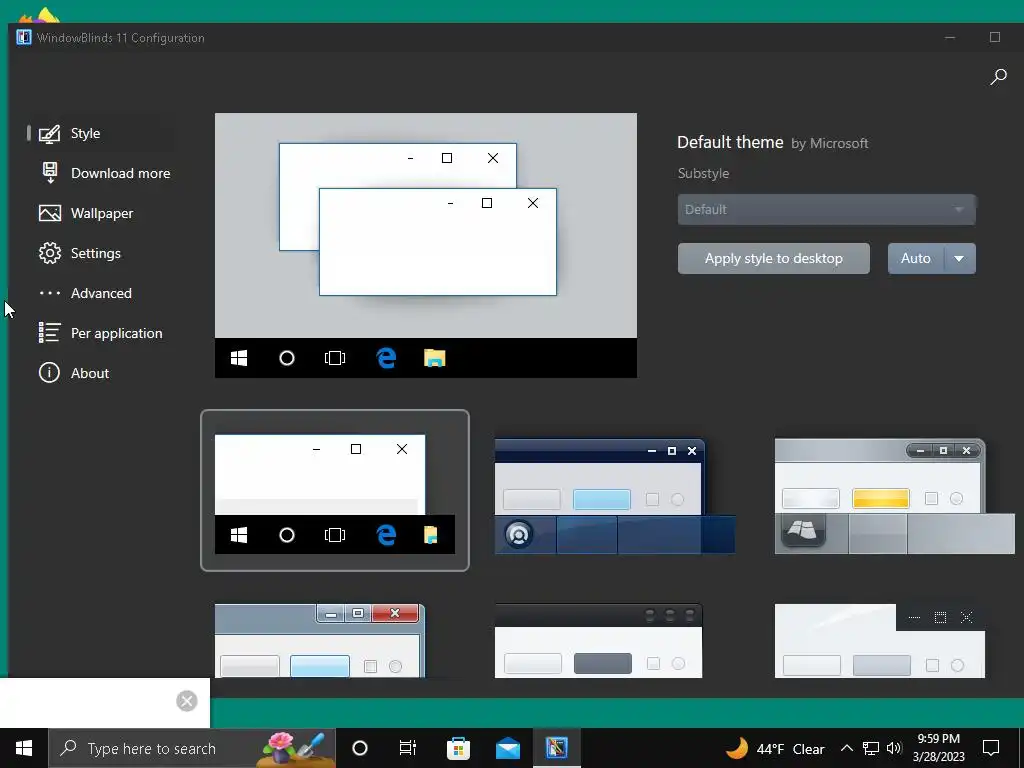
Task: Choose the dark blue style thumbnail
Action: coord(615,496)
